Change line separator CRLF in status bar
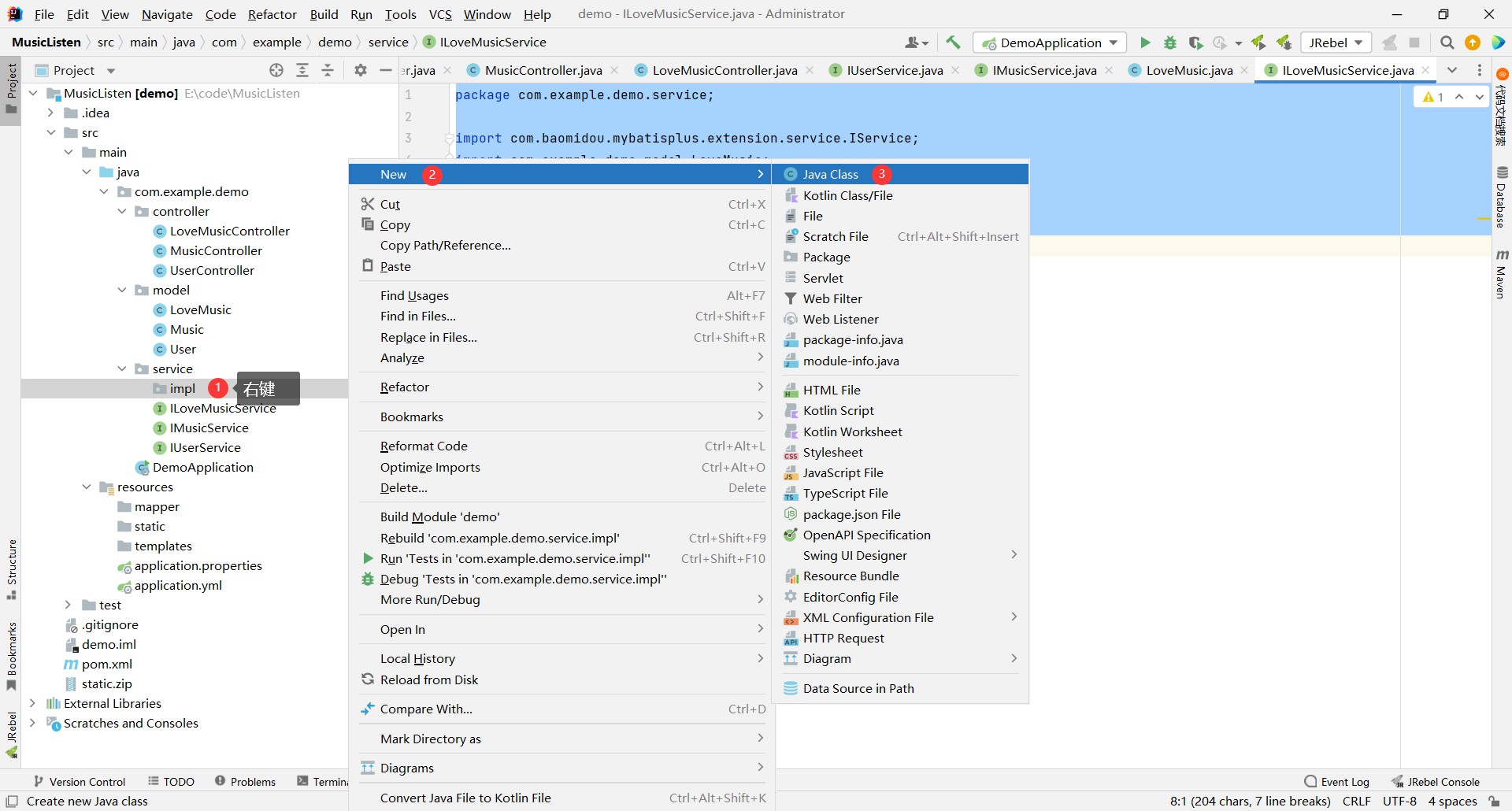1512x811 pixels. 1356,801
